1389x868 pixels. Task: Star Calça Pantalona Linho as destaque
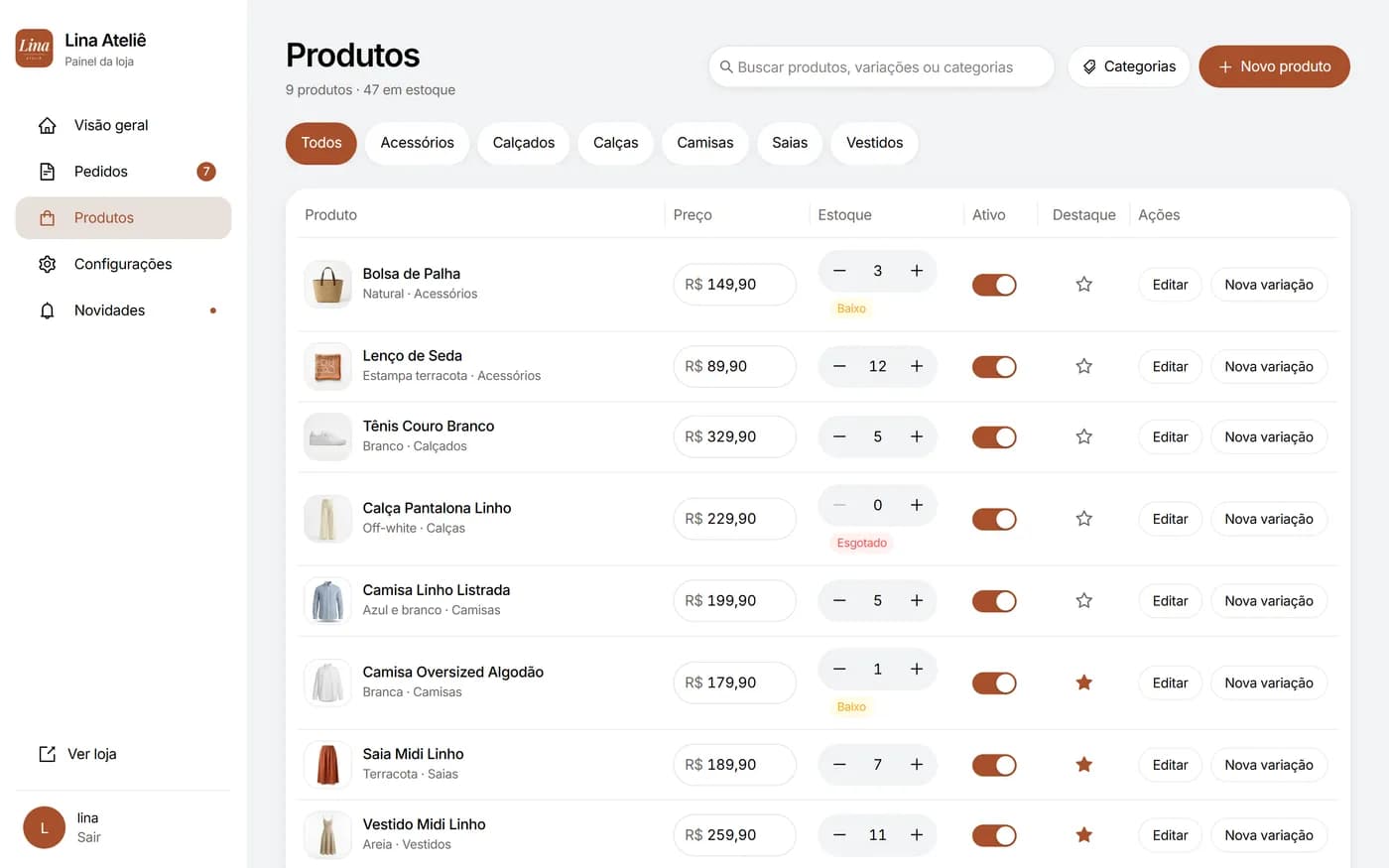pyautogui.click(x=1084, y=519)
